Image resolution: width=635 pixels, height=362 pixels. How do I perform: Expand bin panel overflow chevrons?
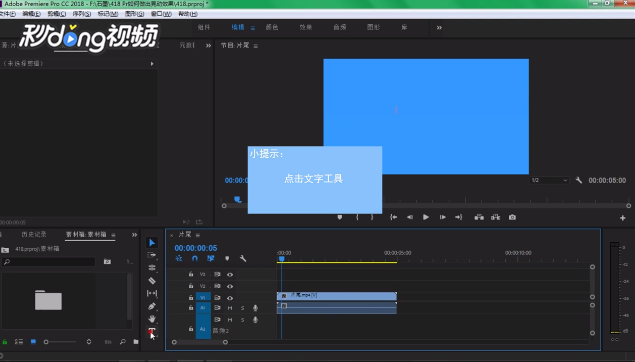coord(134,235)
